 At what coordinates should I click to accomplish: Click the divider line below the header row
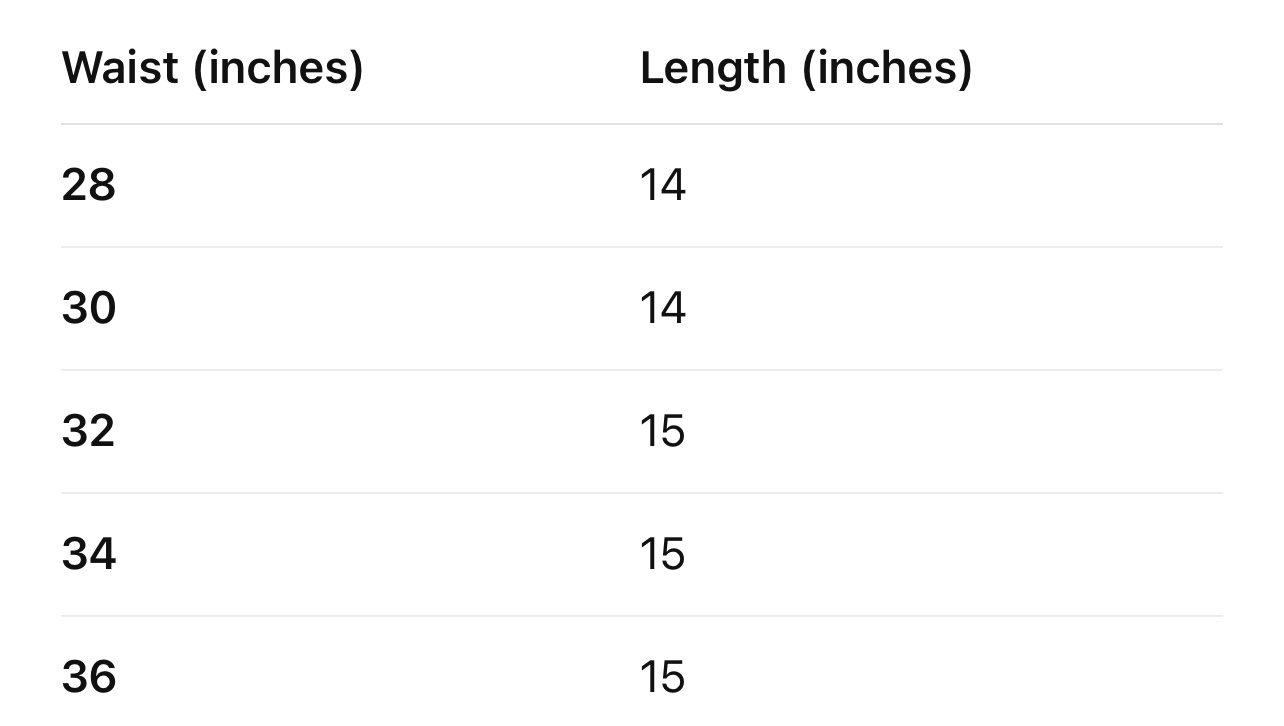tap(641, 124)
